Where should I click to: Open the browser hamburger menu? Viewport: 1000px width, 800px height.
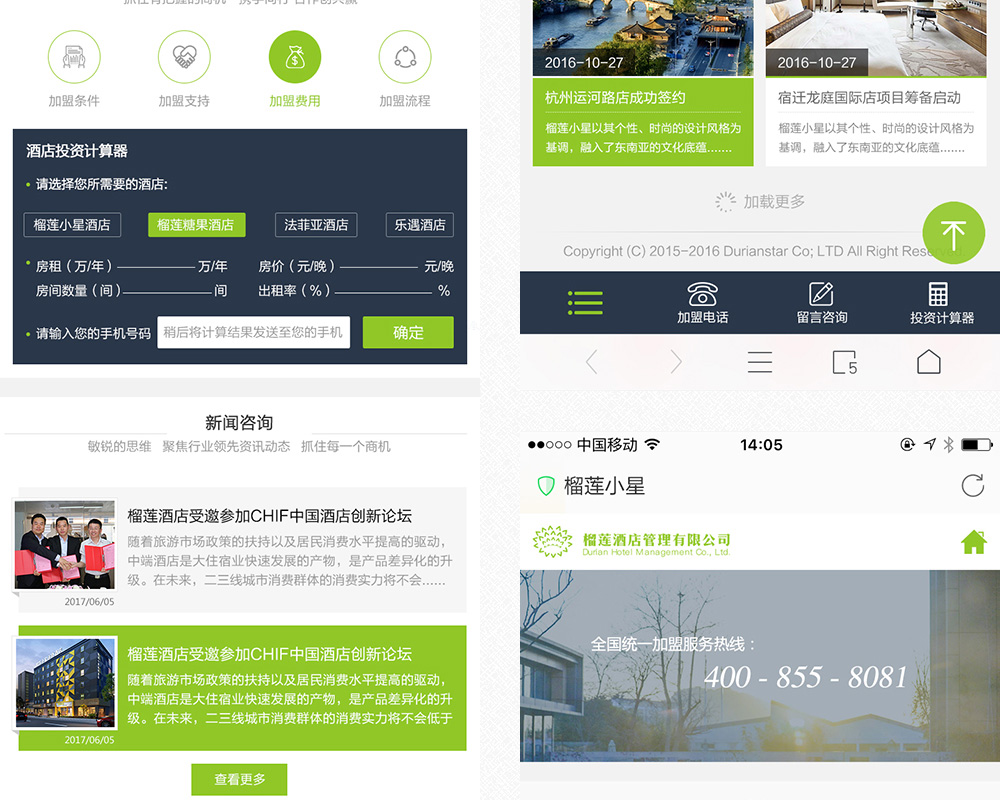[760, 362]
